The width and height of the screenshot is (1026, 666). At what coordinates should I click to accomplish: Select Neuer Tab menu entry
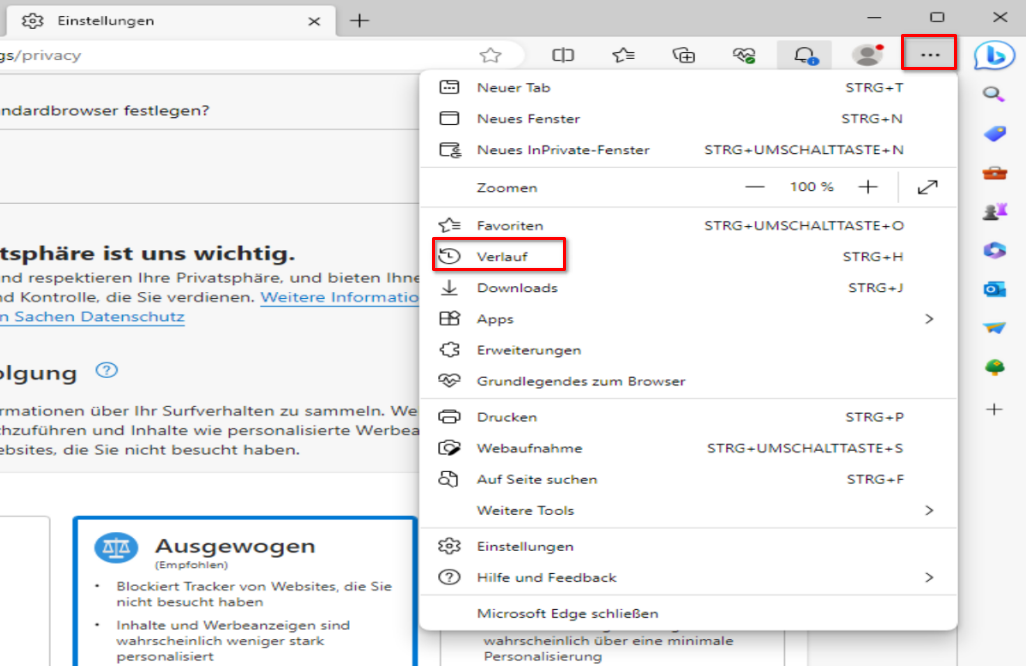pos(688,88)
